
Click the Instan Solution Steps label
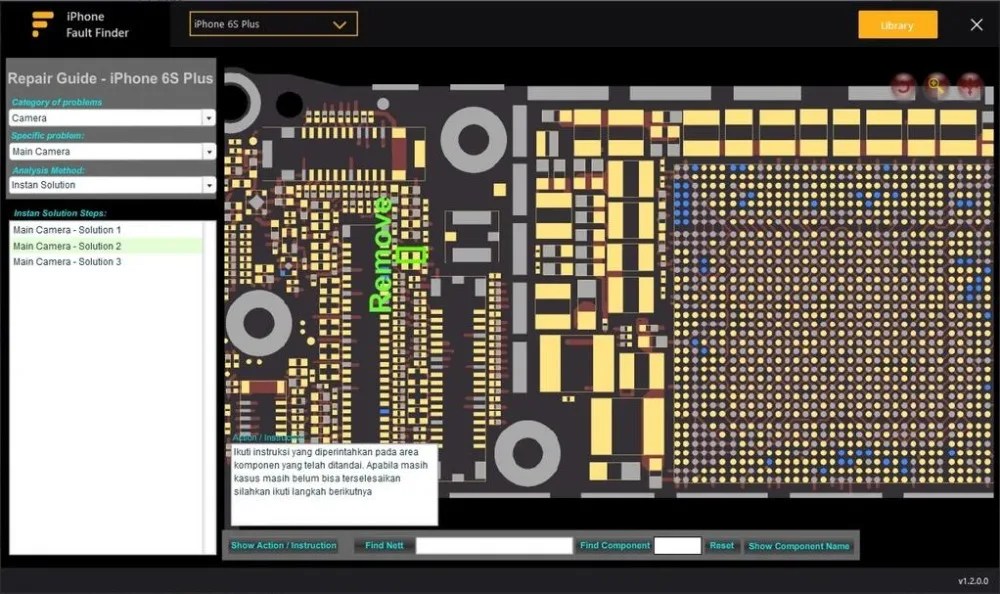[60, 213]
